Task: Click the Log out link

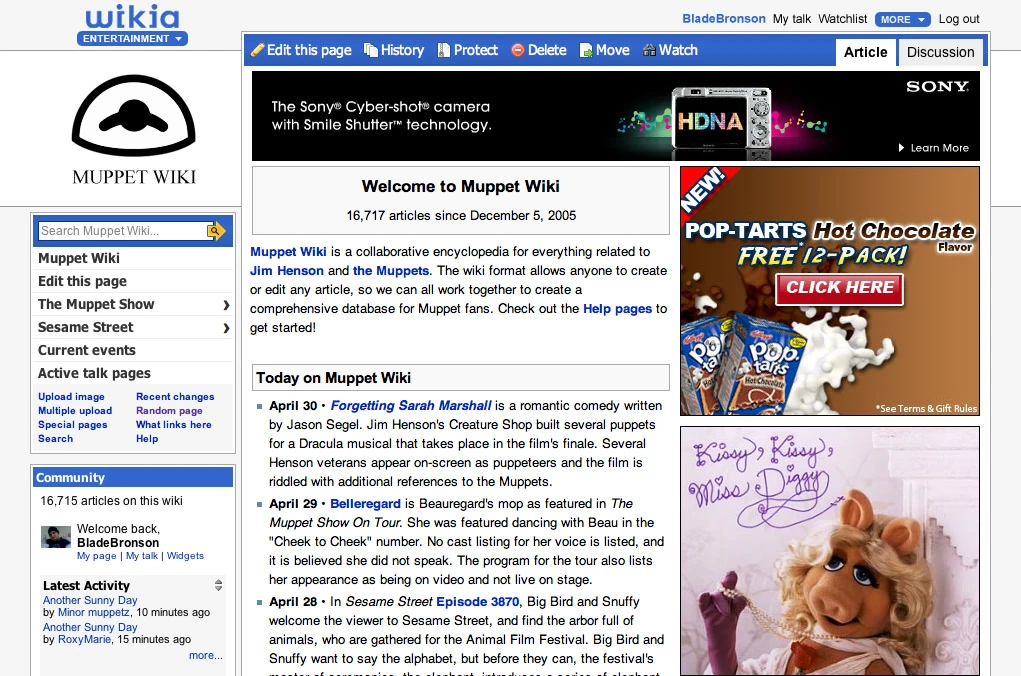Action: coord(958,19)
